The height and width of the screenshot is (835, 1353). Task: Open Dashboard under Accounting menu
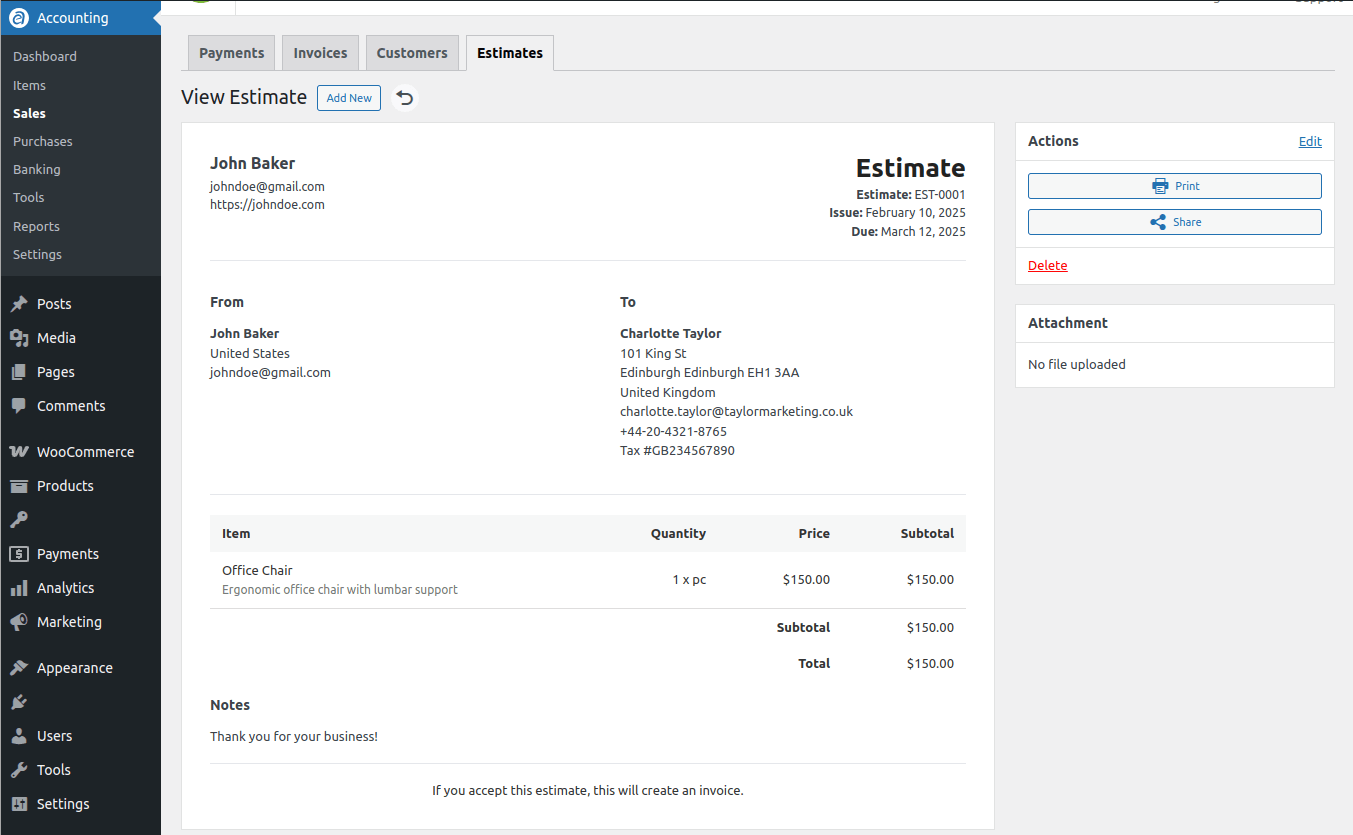(45, 57)
